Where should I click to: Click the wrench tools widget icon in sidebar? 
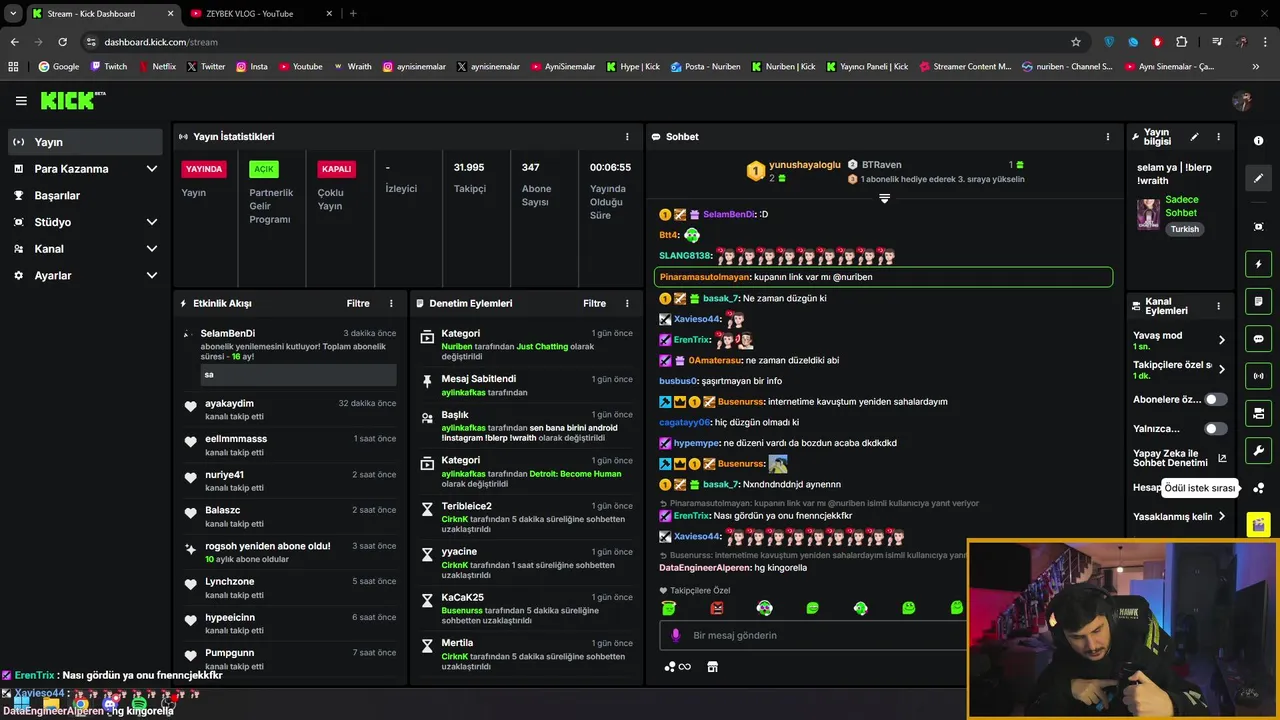coord(1258,450)
